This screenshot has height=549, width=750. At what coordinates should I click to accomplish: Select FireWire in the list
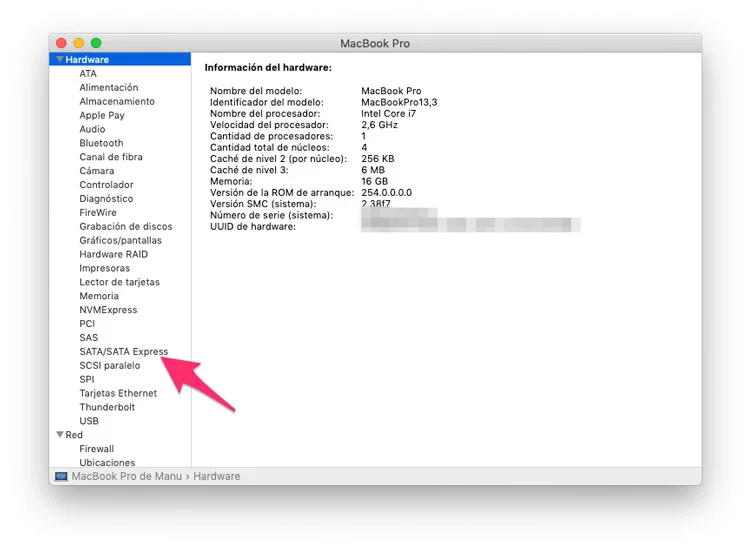[x=98, y=212]
